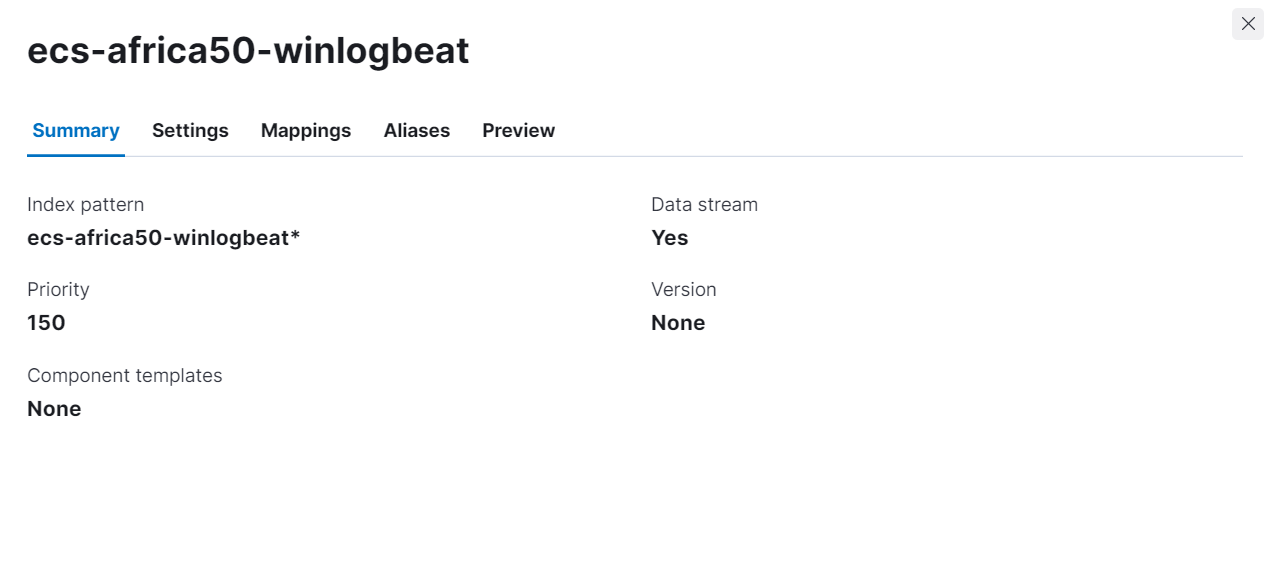The width and height of the screenshot is (1275, 586).
Task: Click the Index pattern label
Action: [85, 205]
